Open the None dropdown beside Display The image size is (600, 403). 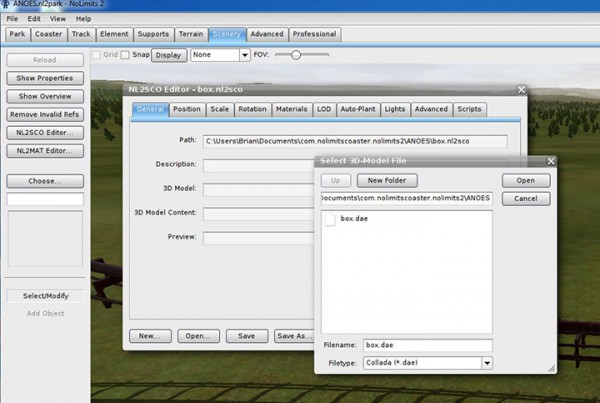click(x=220, y=55)
